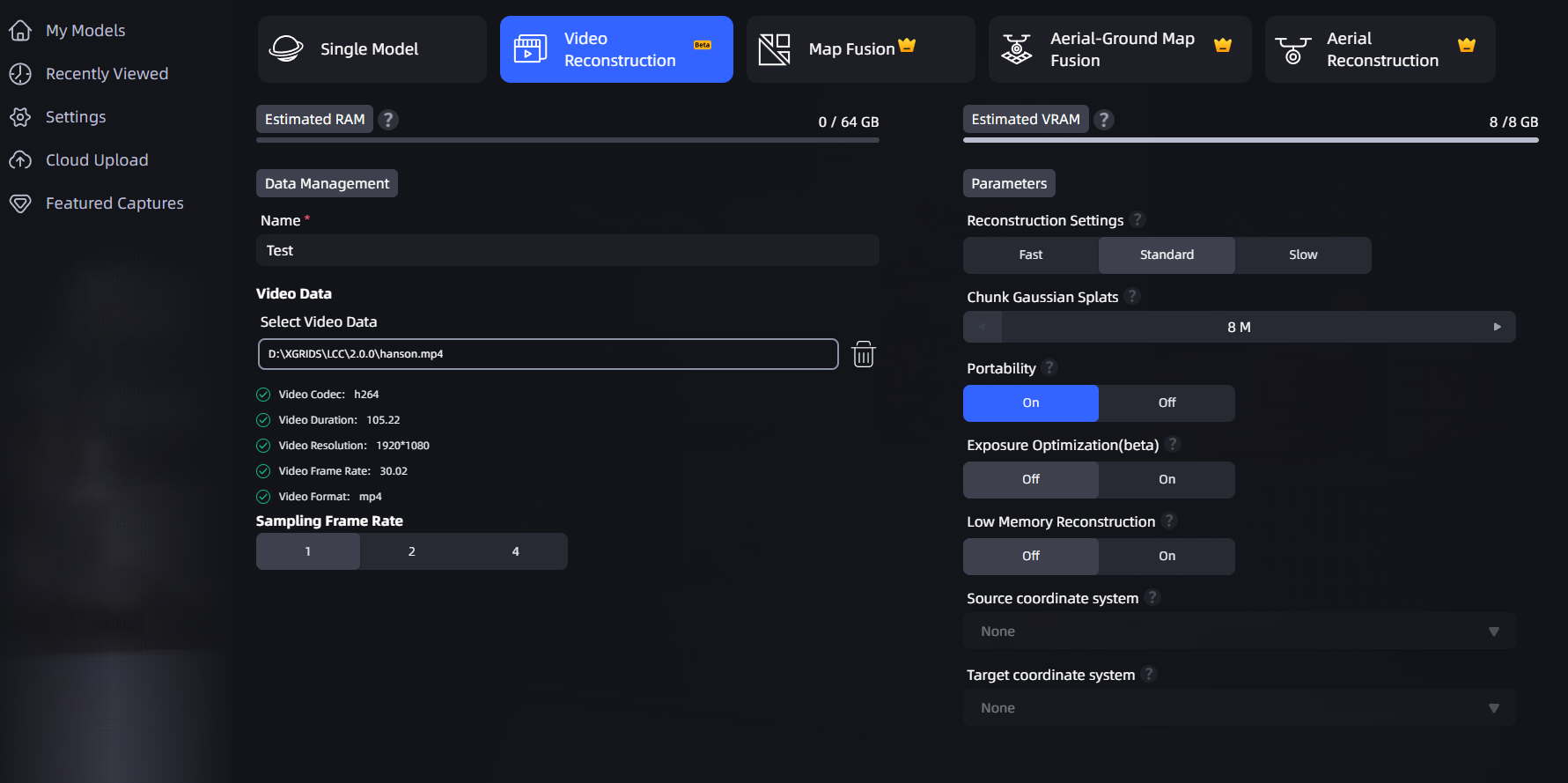Viewport: 1568px width, 783px height.
Task: Show help for Estimated VRAM
Action: [x=1104, y=120]
